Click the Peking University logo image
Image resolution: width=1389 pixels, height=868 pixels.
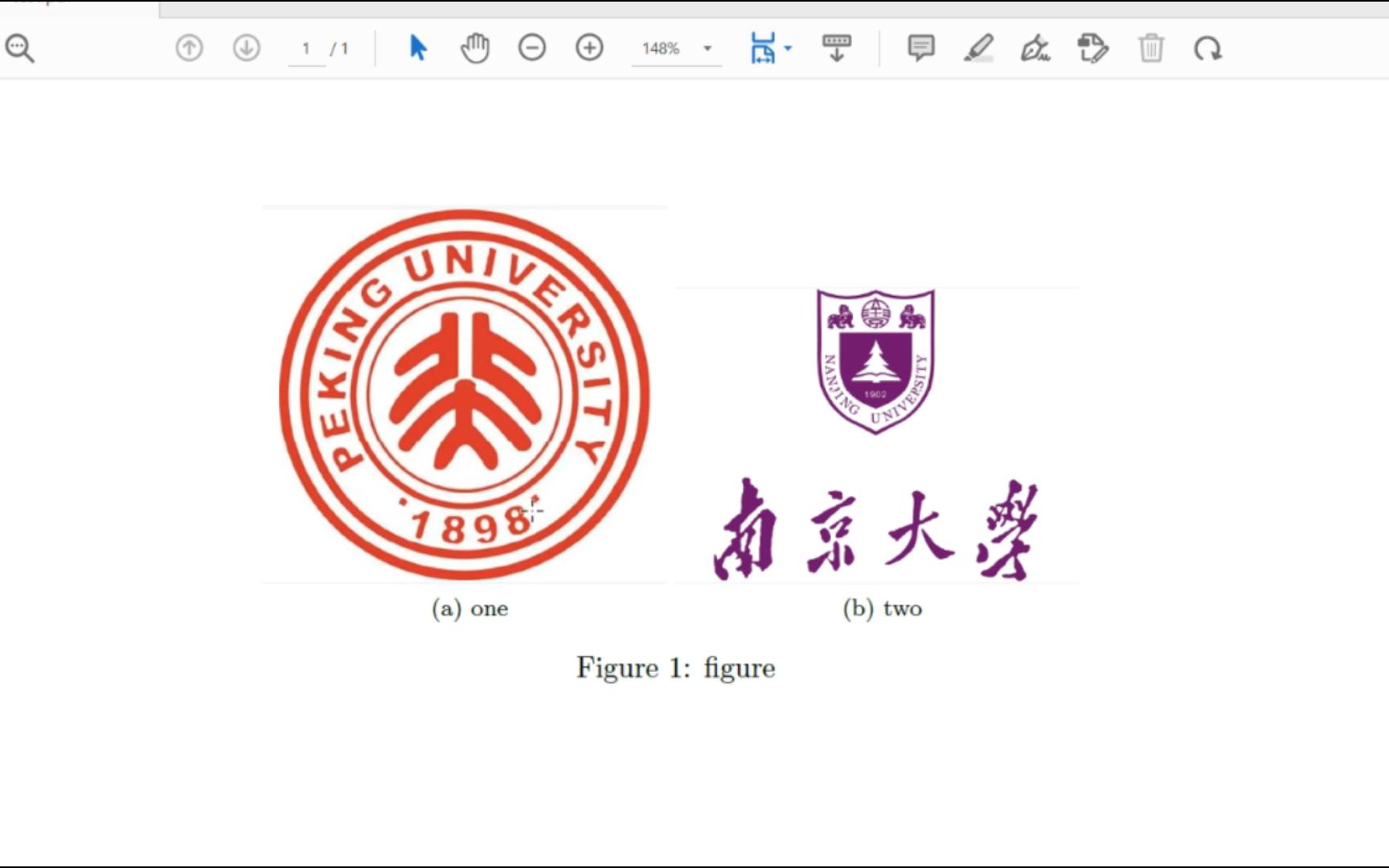[465, 394]
